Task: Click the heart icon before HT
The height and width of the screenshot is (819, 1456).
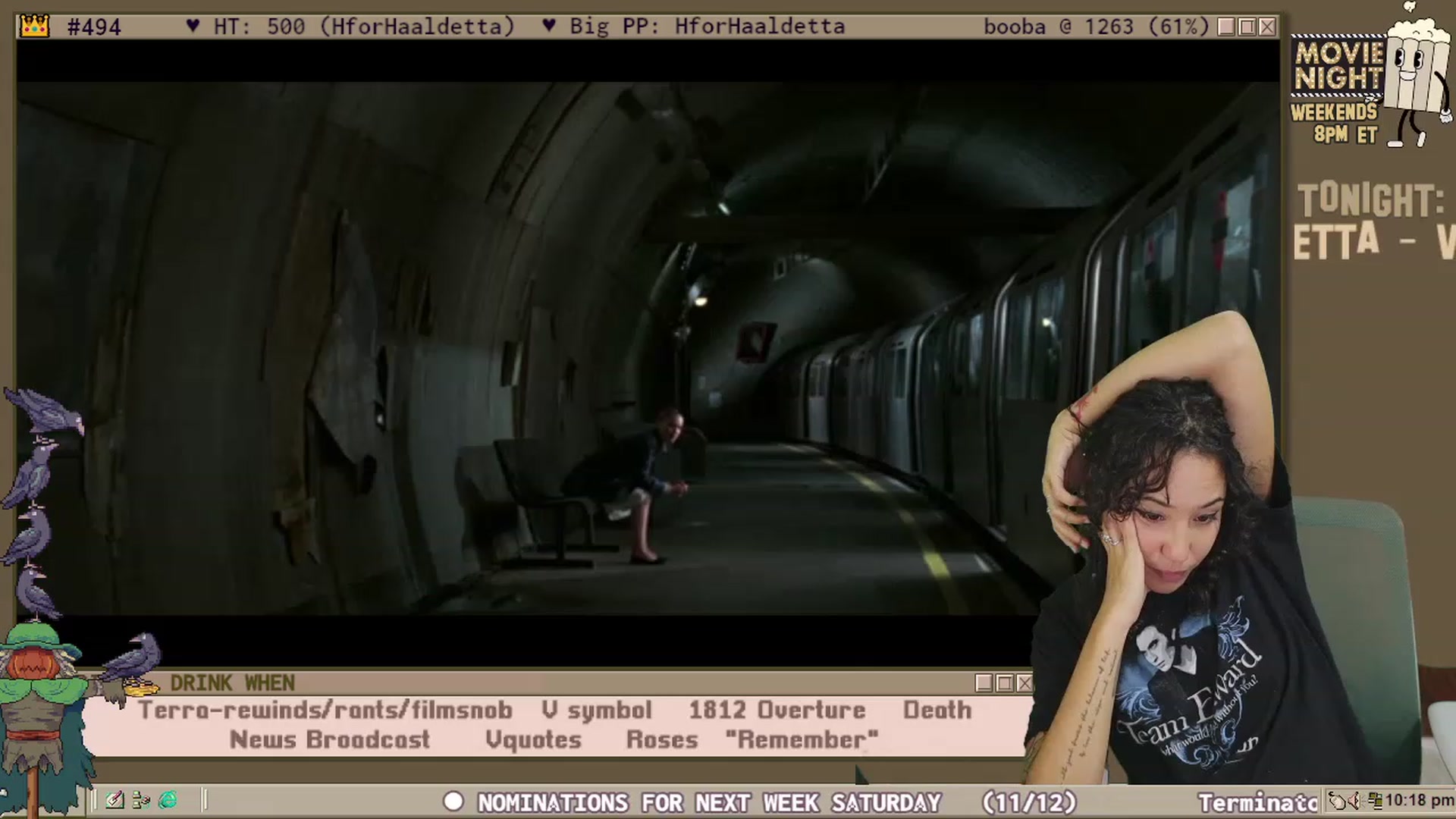Action: (193, 27)
